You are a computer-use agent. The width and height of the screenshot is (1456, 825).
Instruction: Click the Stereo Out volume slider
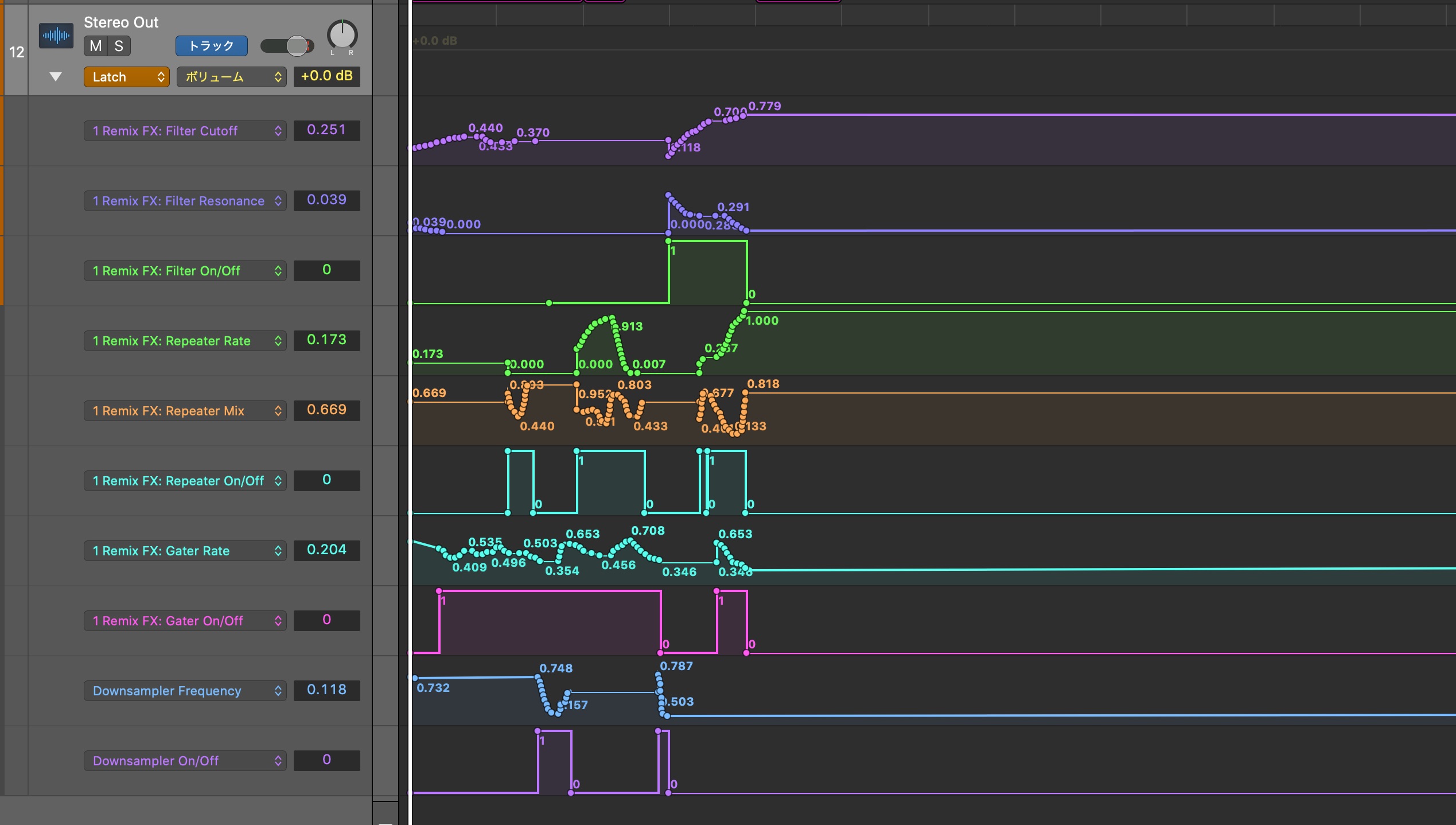[x=287, y=46]
